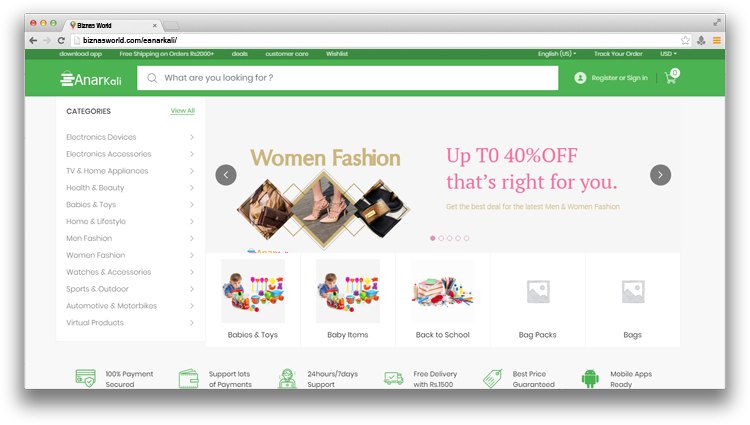This screenshot has height=425, width=750.
Task: Bookmark page using star icon
Action: point(685,40)
